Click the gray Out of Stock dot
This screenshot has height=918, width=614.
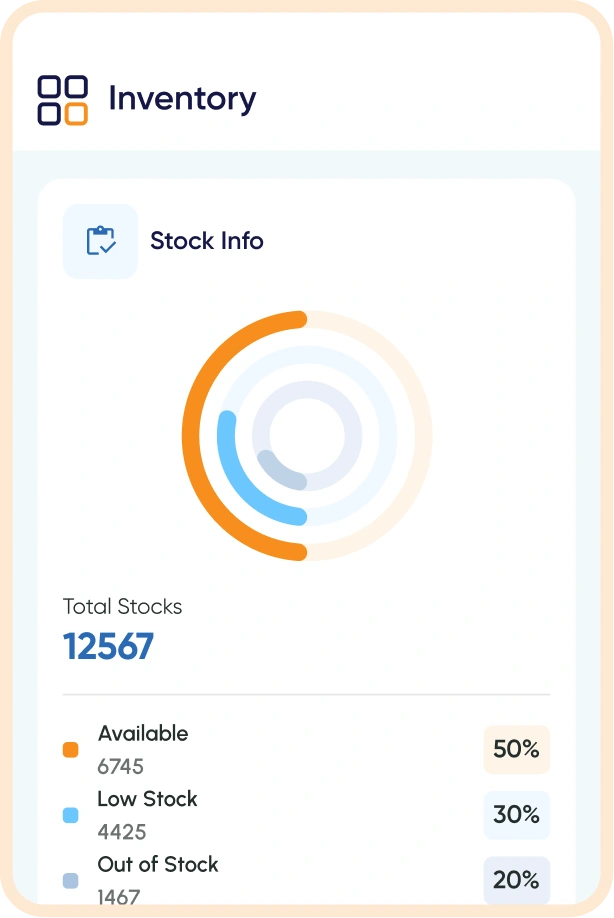71,881
